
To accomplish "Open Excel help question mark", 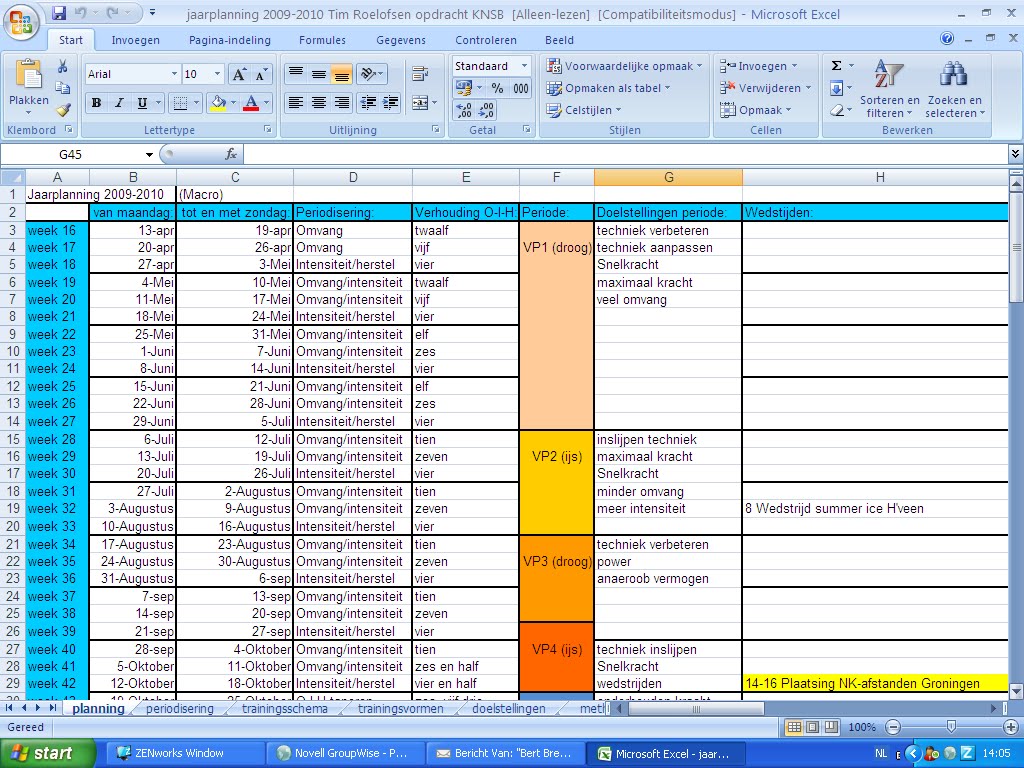I will [947, 39].
